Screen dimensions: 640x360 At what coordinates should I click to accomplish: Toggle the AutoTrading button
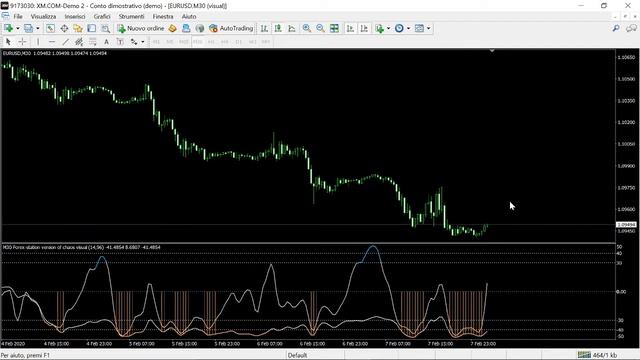click(231, 28)
